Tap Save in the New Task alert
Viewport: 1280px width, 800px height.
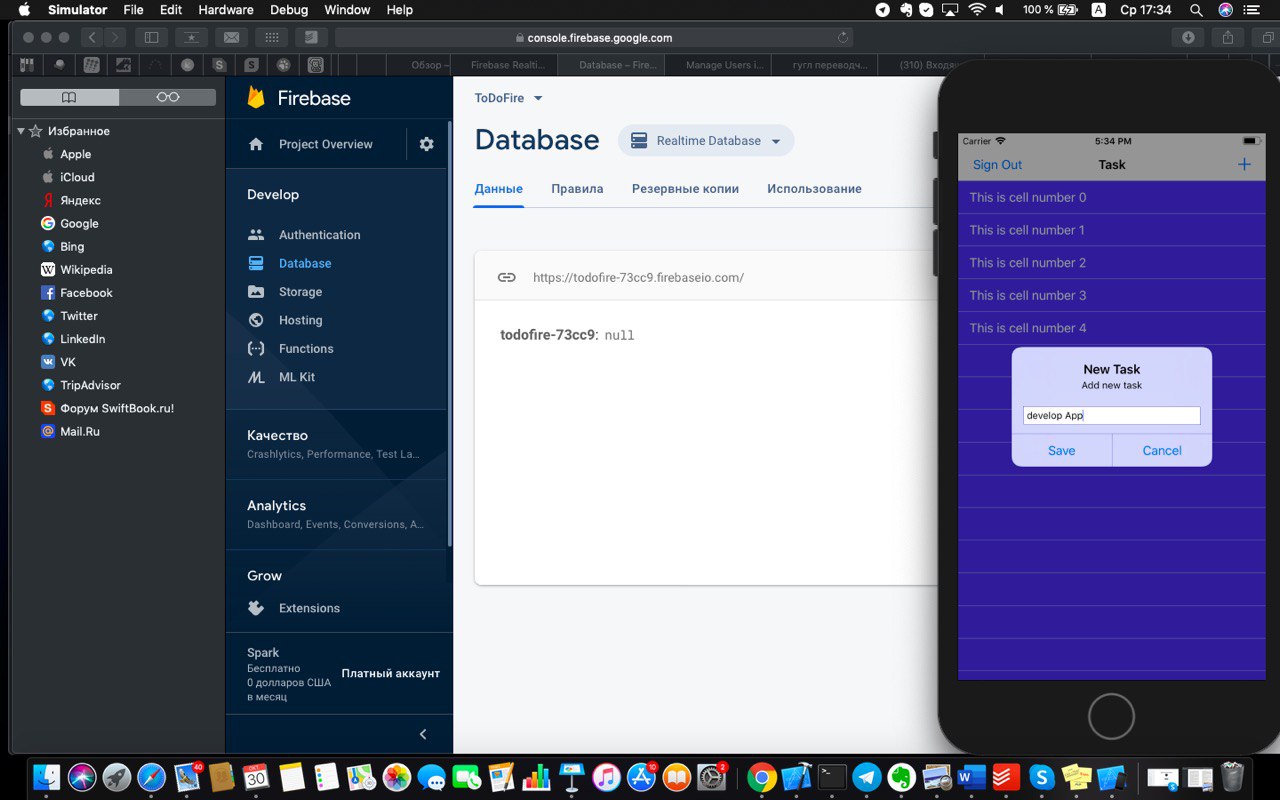(1062, 450)
